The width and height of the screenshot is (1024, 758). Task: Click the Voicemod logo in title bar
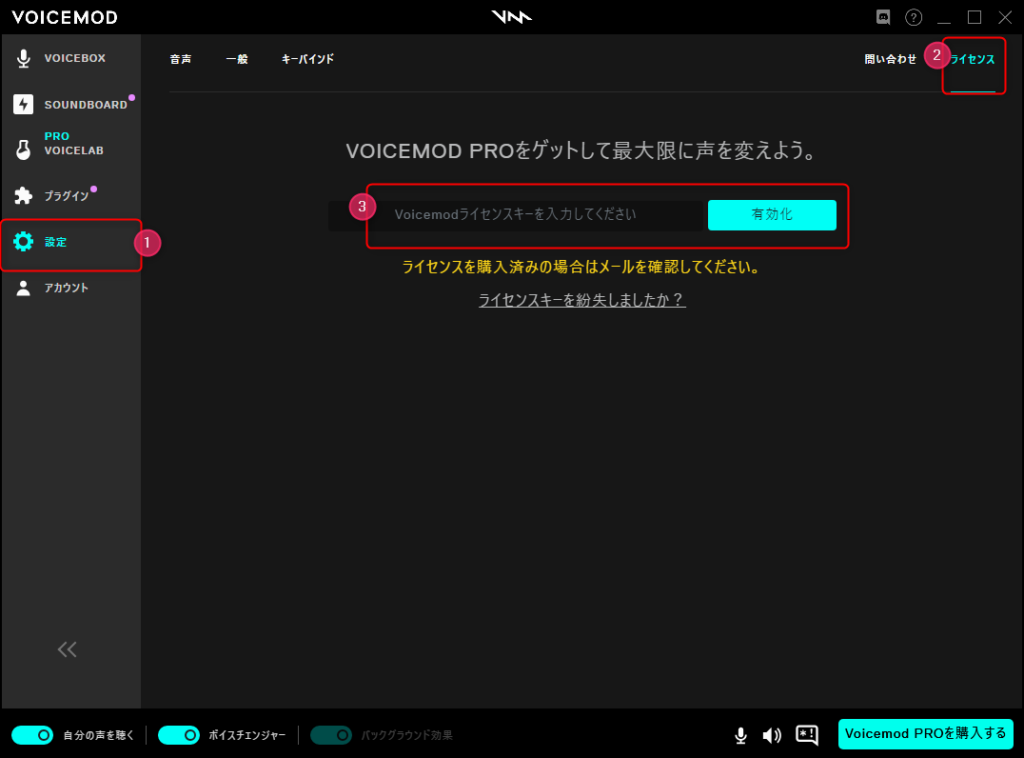coord(512,17)
